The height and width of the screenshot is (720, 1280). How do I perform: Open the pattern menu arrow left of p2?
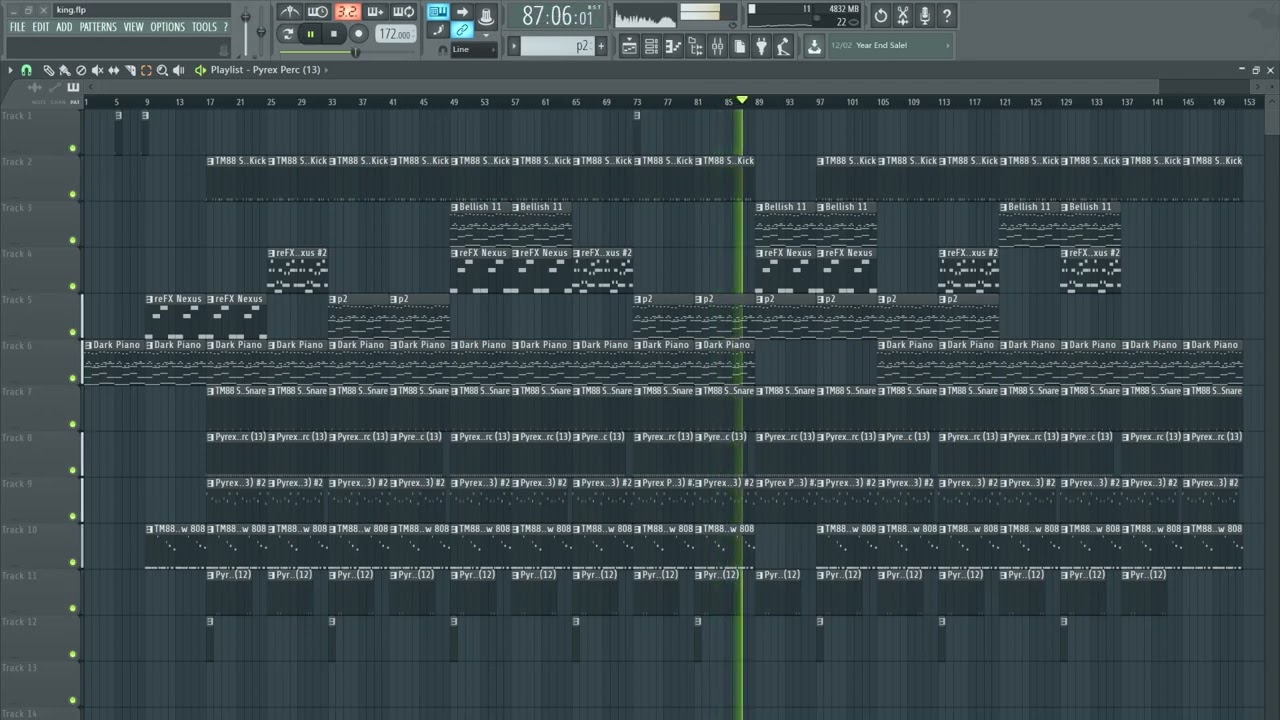514,46
